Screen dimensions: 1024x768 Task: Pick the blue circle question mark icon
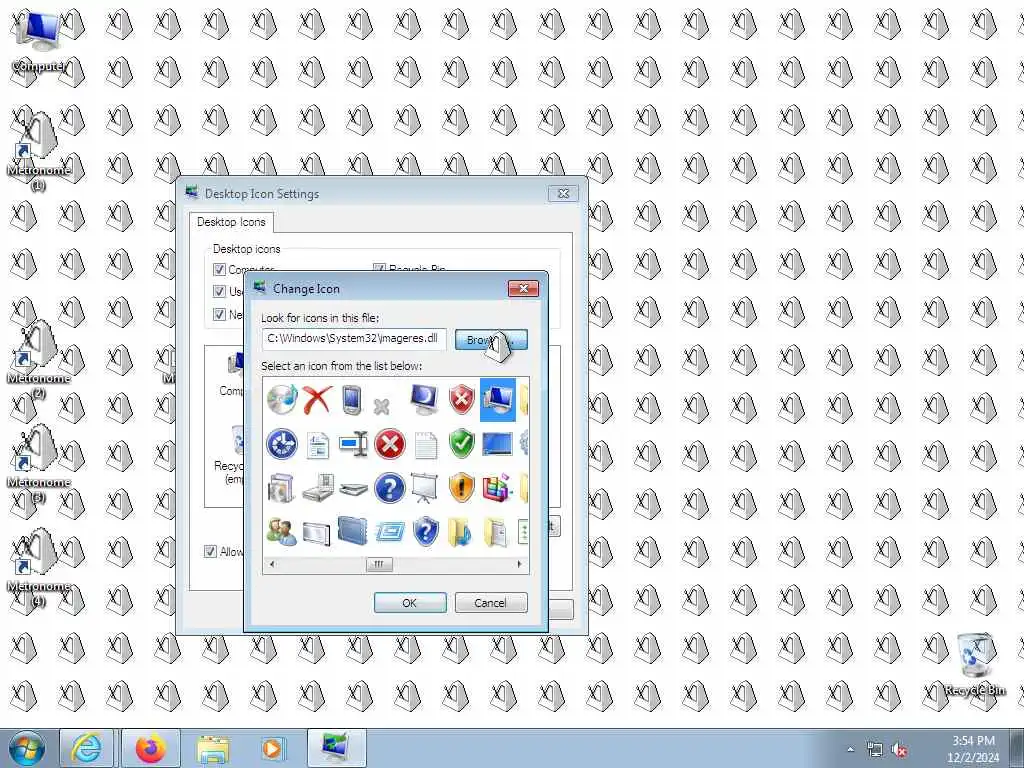(389, 488)
